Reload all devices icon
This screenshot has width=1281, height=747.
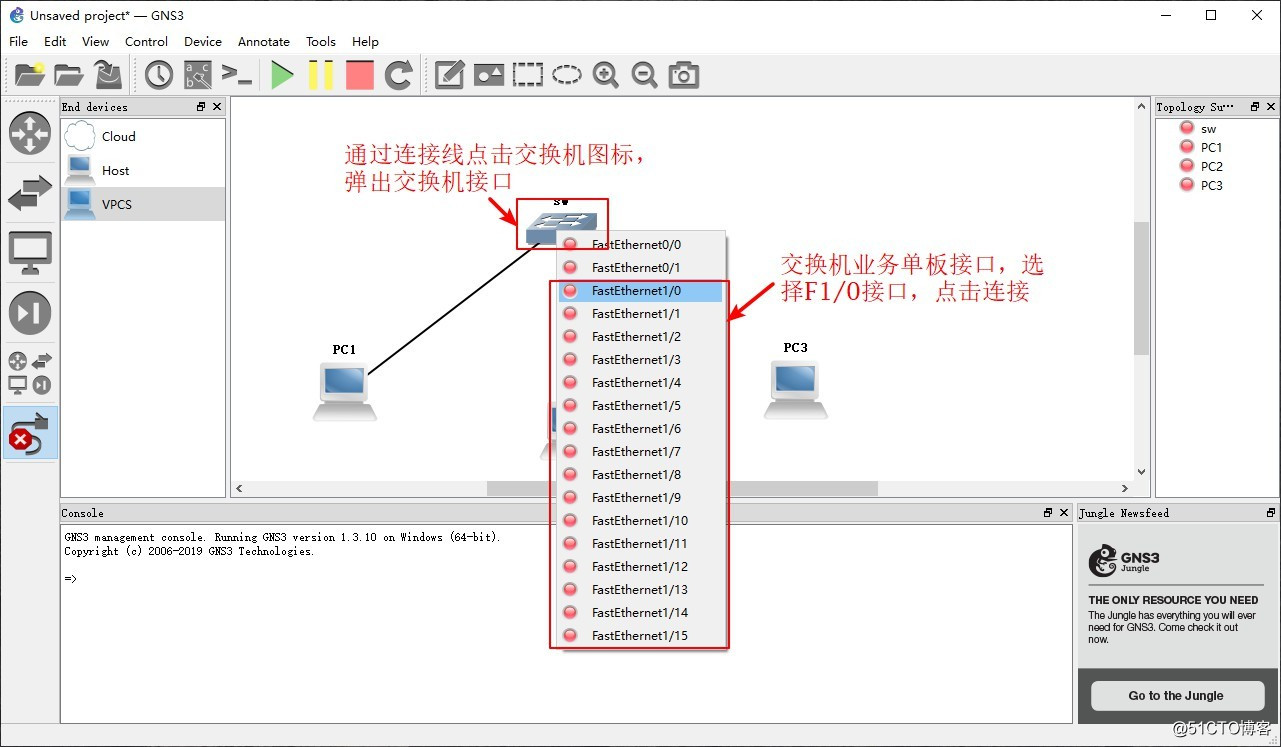tap(399, 74)
